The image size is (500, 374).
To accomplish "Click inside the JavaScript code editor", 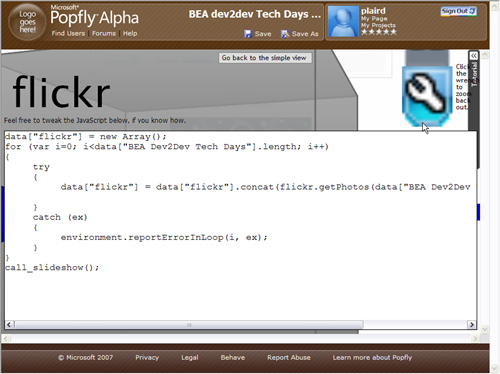I will point(240,226).
